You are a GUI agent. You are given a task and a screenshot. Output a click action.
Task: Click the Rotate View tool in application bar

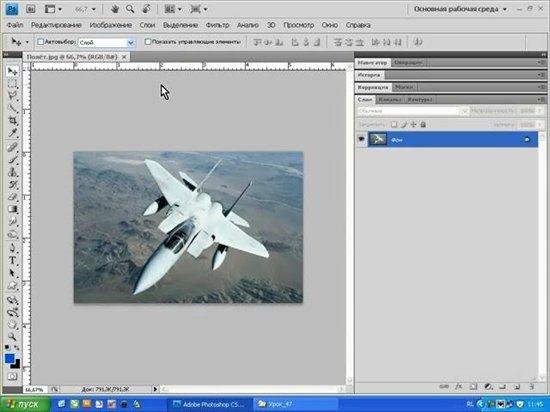click(146, 9)
